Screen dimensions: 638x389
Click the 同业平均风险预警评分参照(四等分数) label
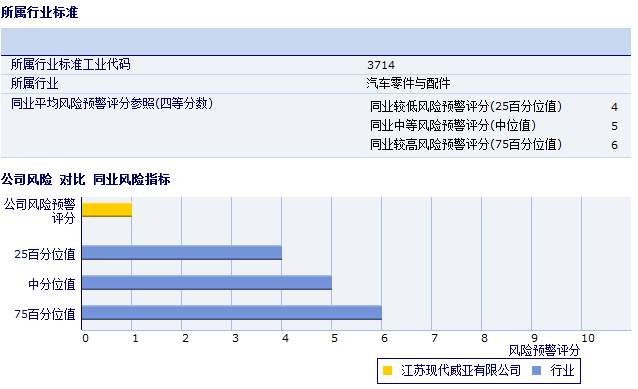(x=112, y=103)
